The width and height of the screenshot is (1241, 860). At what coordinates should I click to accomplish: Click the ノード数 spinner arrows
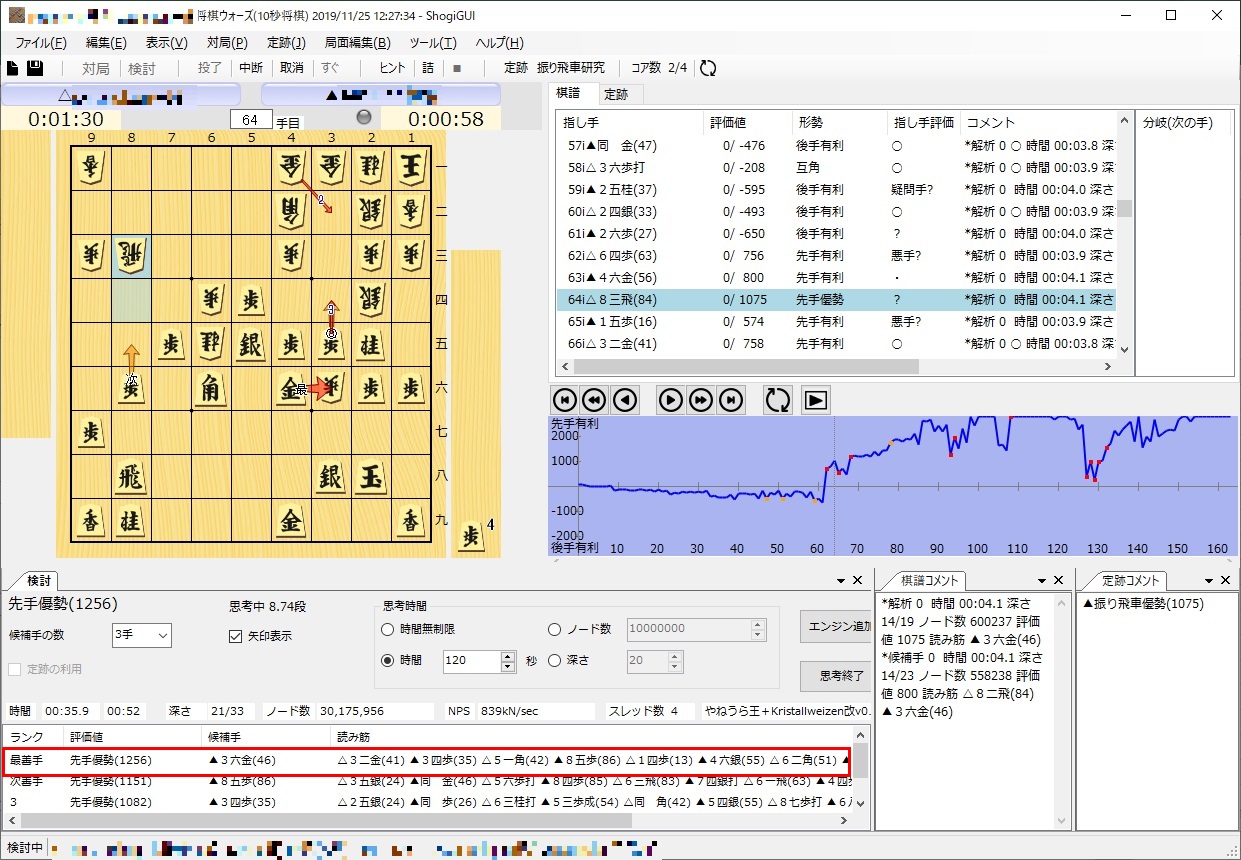pyautogui.click(x=757, y=629)
